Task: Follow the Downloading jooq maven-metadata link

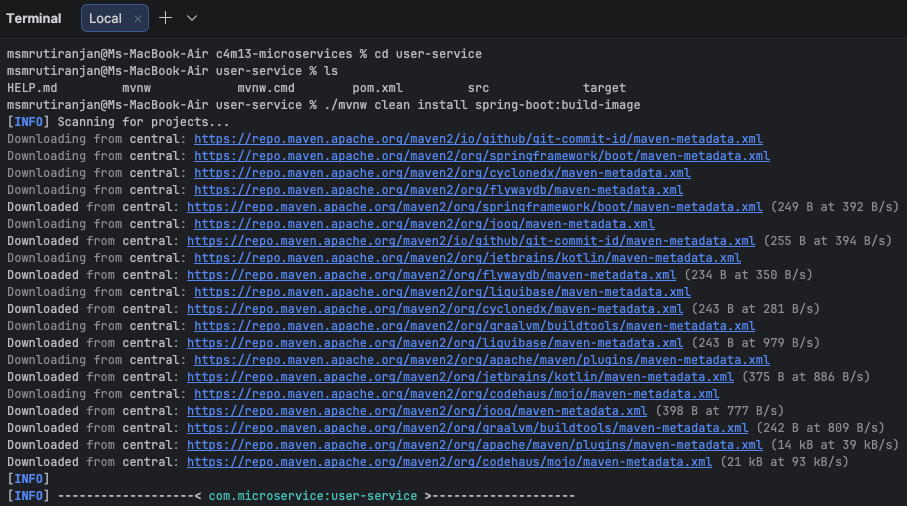Action: click(424, 224)
